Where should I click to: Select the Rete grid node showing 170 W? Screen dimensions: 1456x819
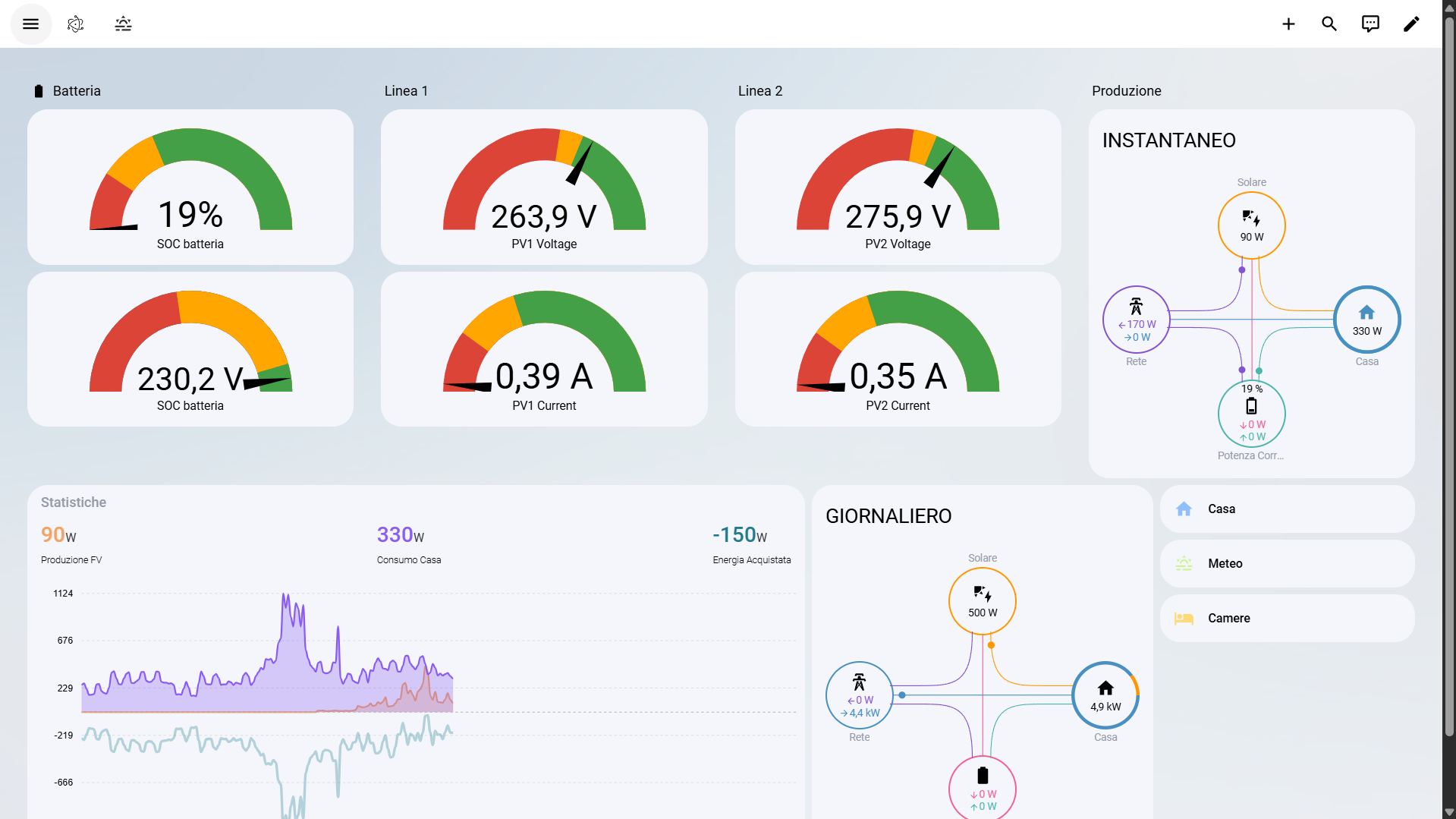pos(1136,320)
